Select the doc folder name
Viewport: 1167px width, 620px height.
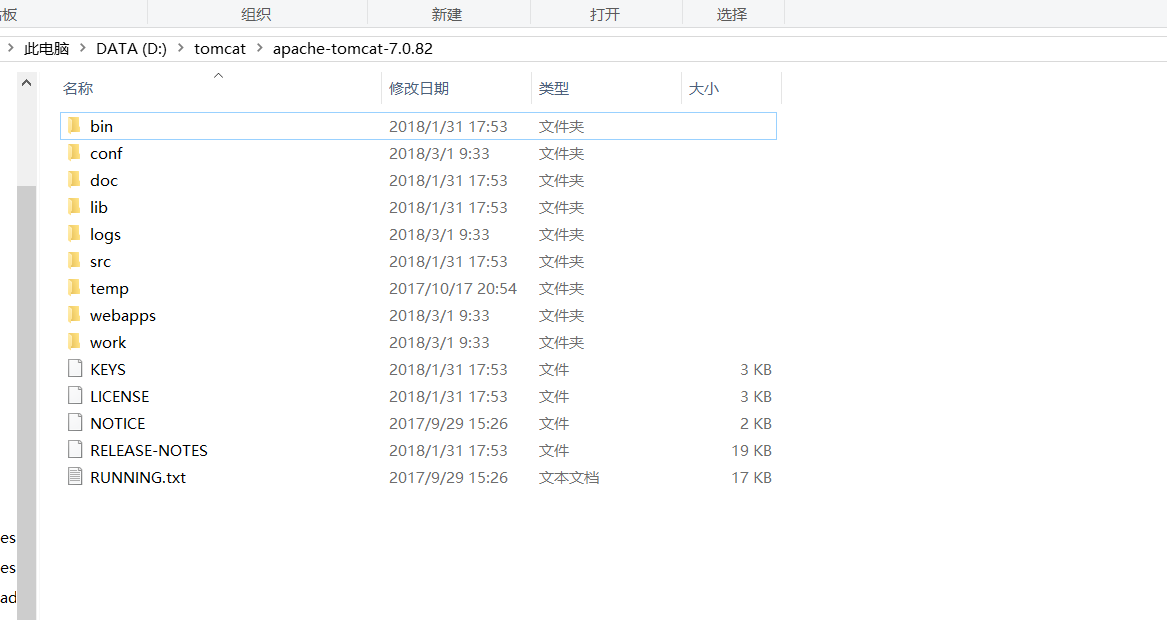point(103,180)
